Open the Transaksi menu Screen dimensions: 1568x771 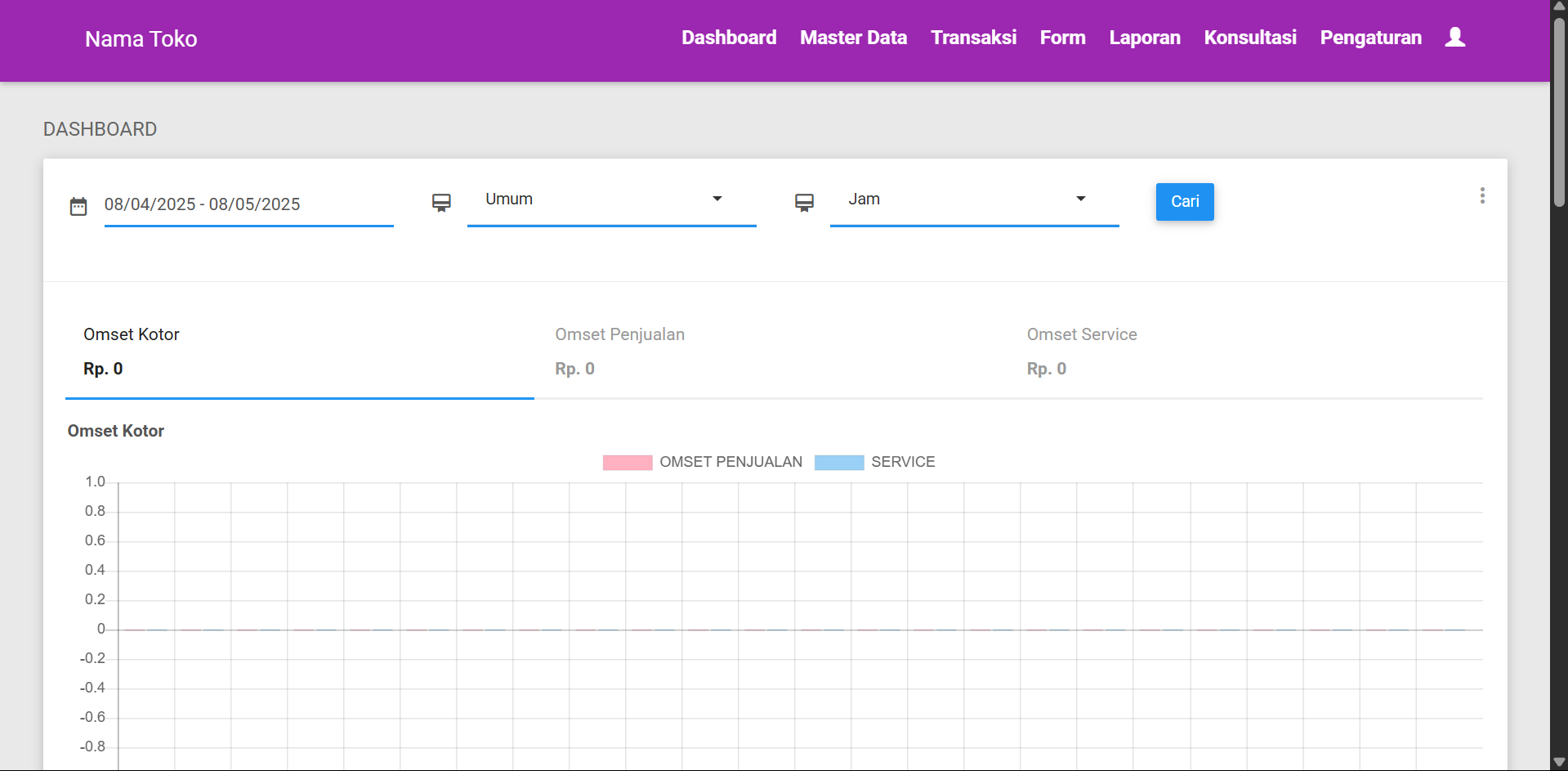(x=973, y=38)
